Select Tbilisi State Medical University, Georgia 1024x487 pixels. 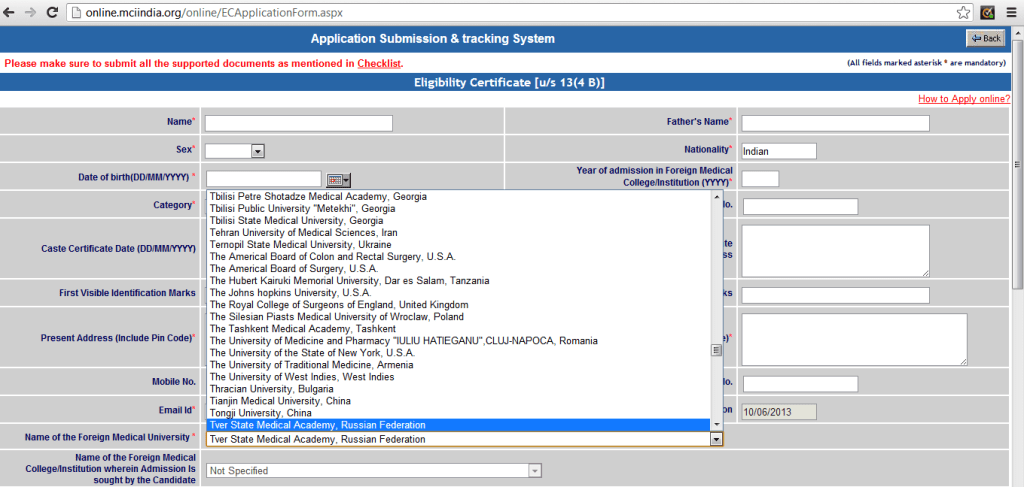(x=294, y=220)
